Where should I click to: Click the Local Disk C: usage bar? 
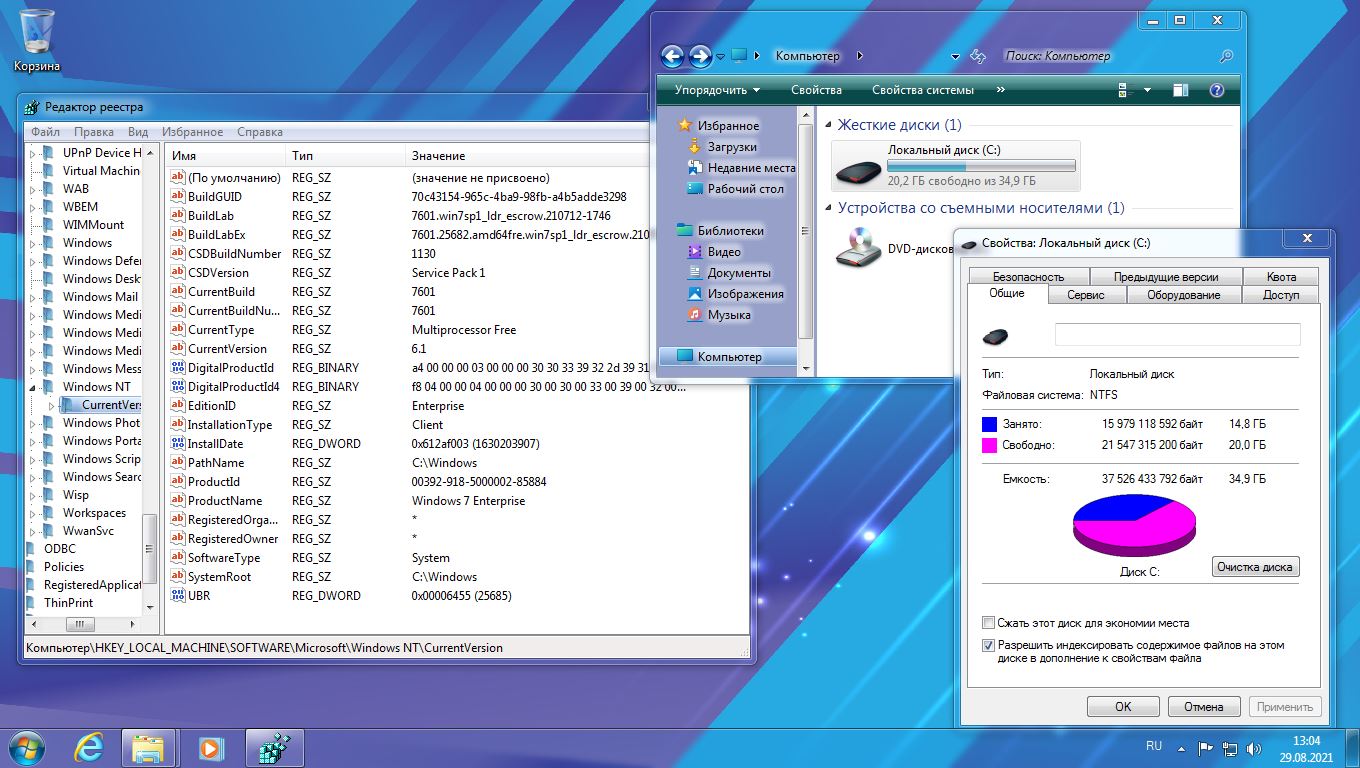(x=981, y=166)
